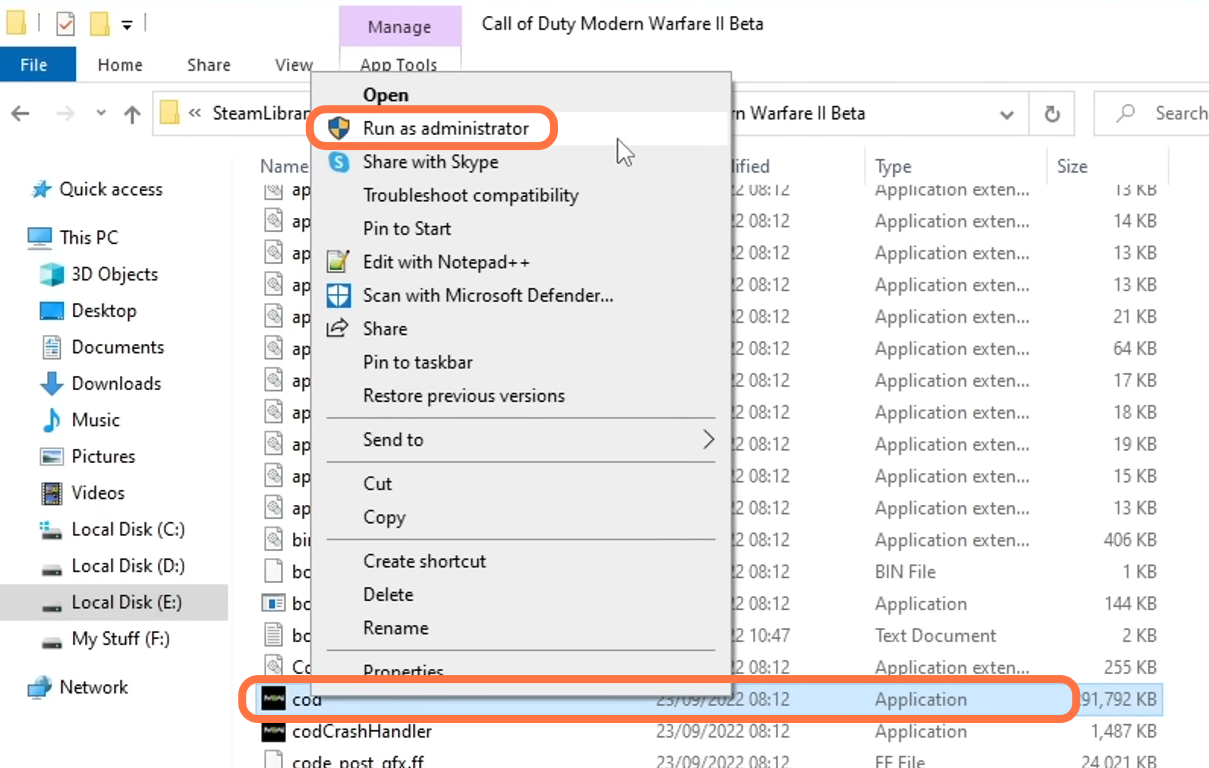
Task: Click the Skype icon in the context menu
Action: point(340,162)
